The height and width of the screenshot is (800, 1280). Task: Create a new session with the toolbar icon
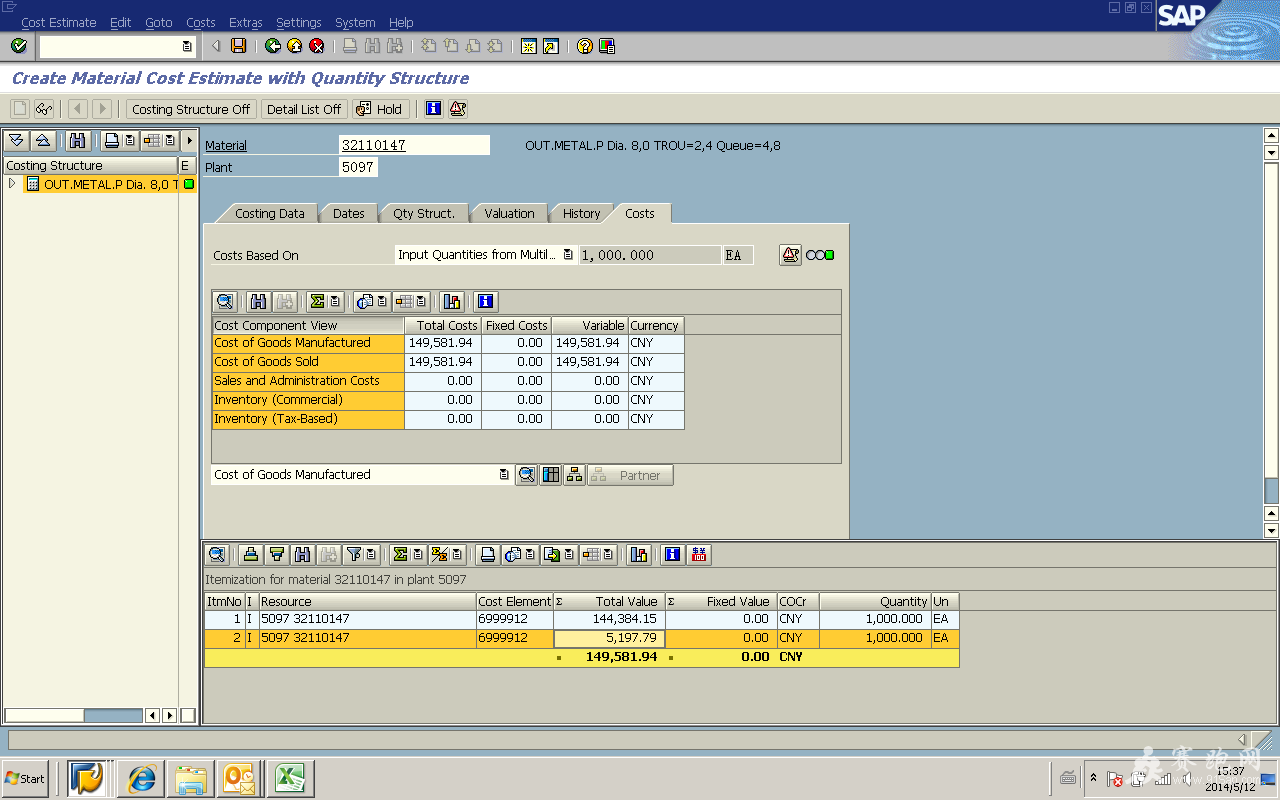click(529, 46)
